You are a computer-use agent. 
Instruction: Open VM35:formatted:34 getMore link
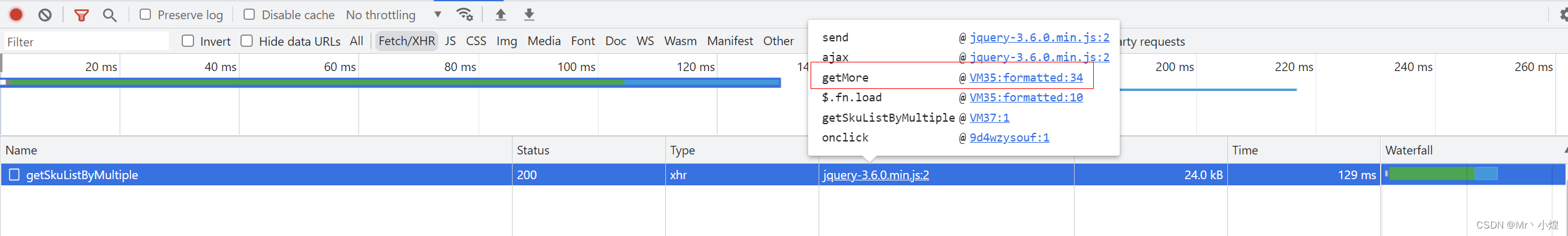click(1026, 78)
